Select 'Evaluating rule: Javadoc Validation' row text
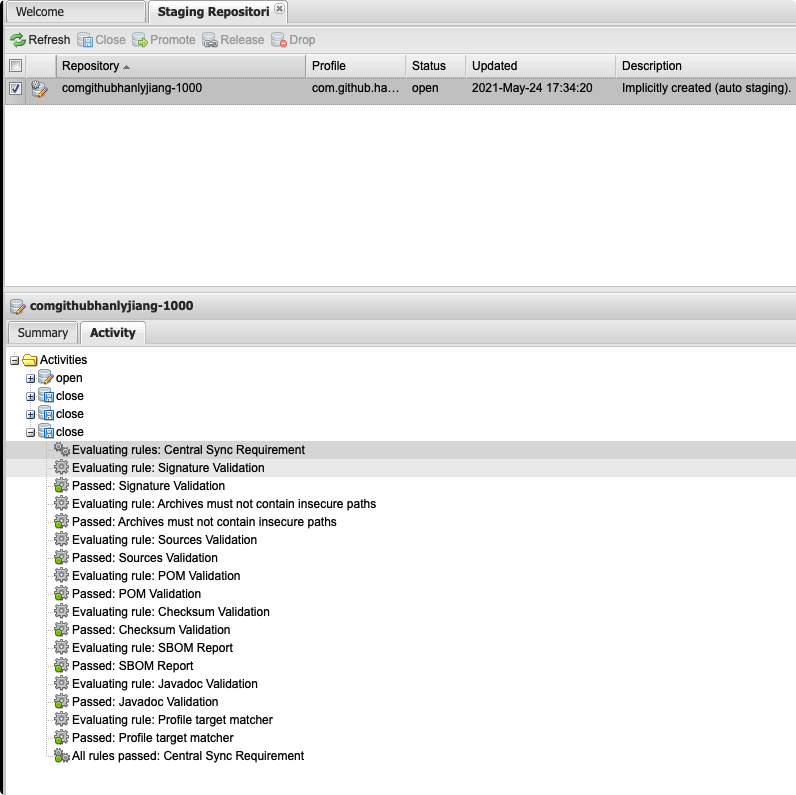 (164, 684)
